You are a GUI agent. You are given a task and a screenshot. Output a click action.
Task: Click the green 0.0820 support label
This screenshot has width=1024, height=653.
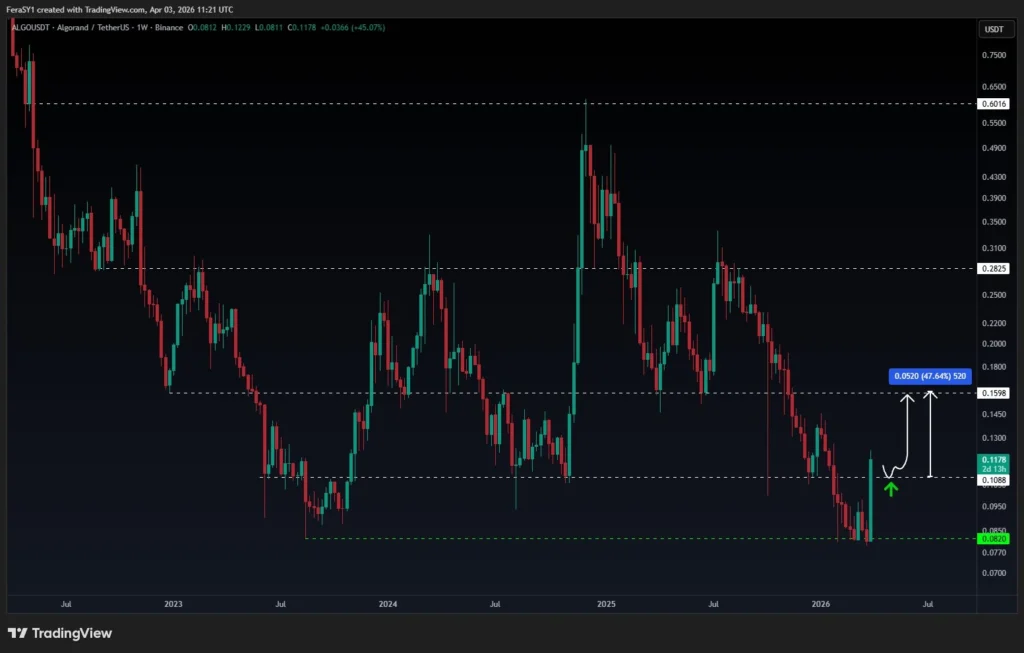(x=996, y=537)
